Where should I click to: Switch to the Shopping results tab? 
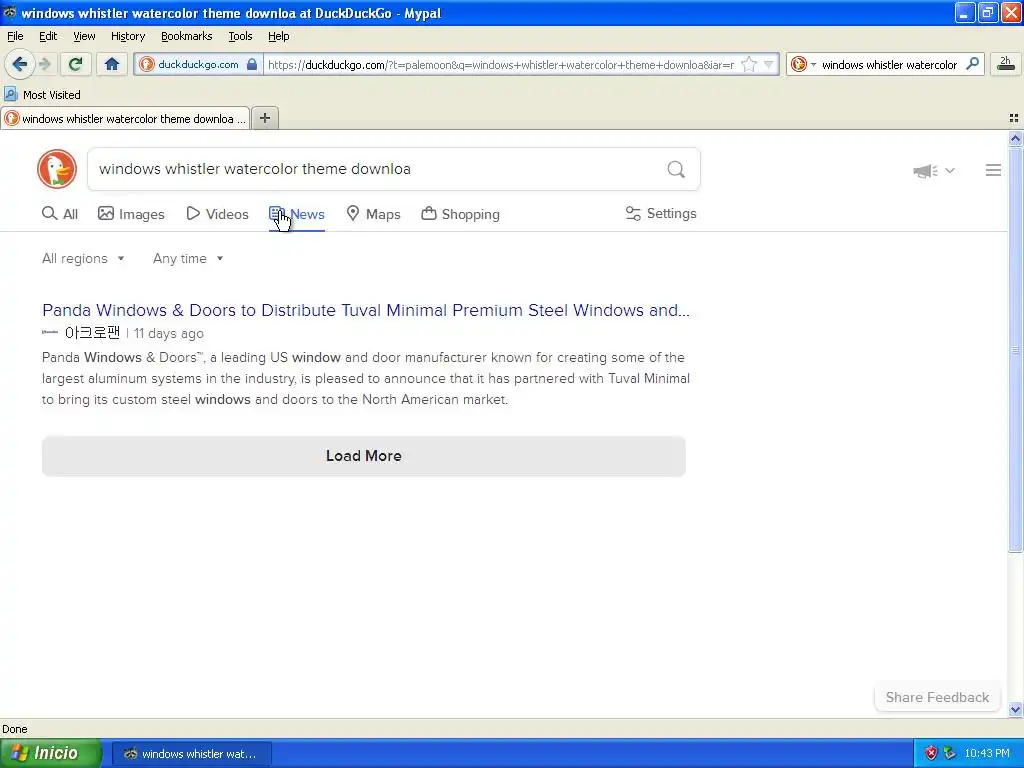(460, 214)
